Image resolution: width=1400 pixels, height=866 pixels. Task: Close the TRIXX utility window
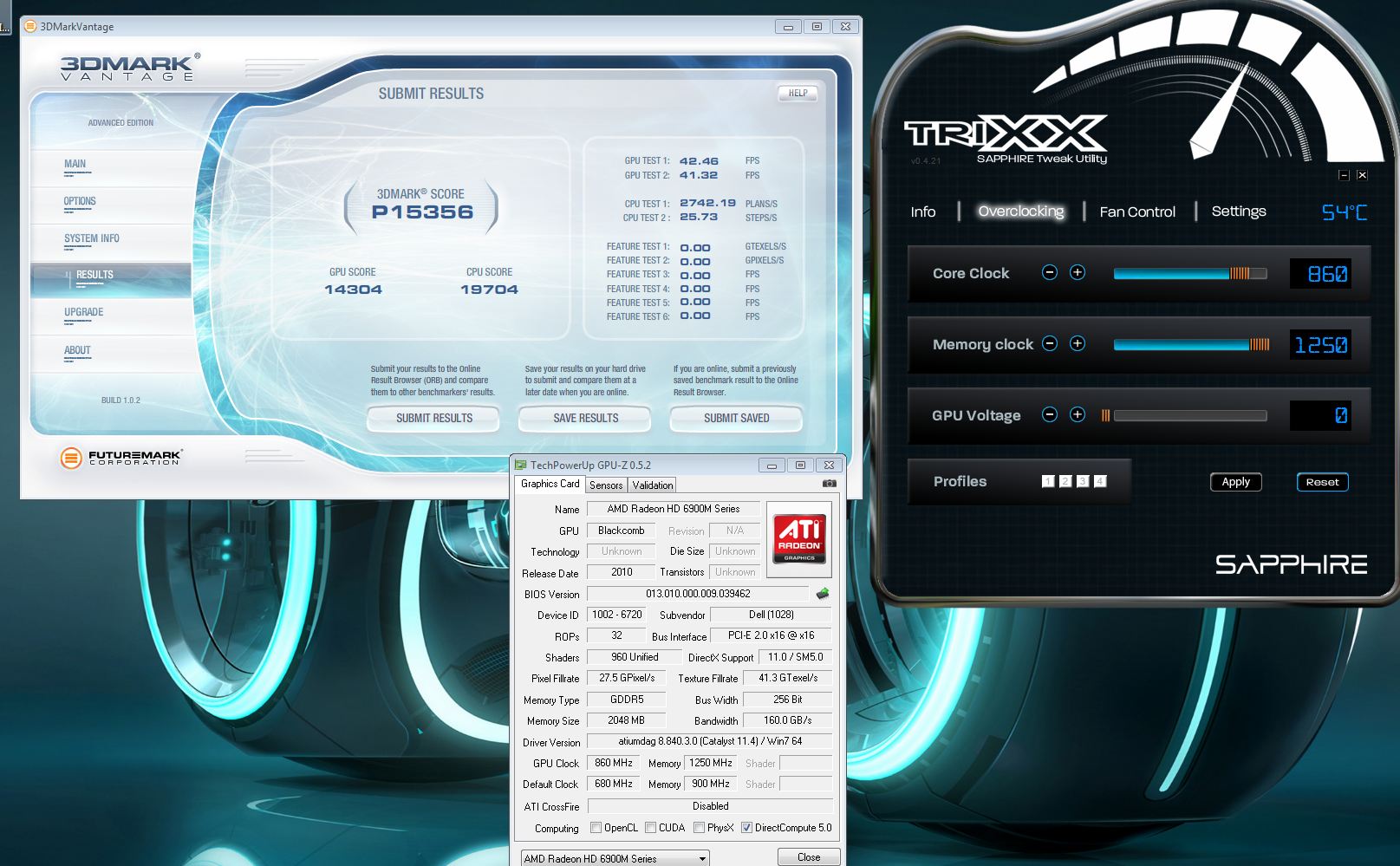tap(1362, 175)
